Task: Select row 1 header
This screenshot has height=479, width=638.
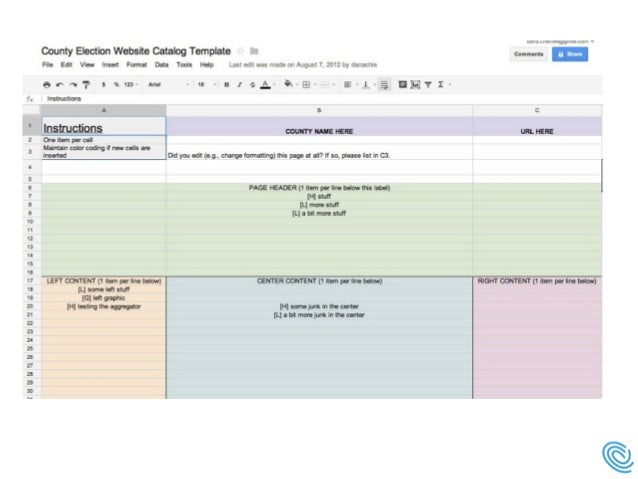Action: [x=30, y=126]
